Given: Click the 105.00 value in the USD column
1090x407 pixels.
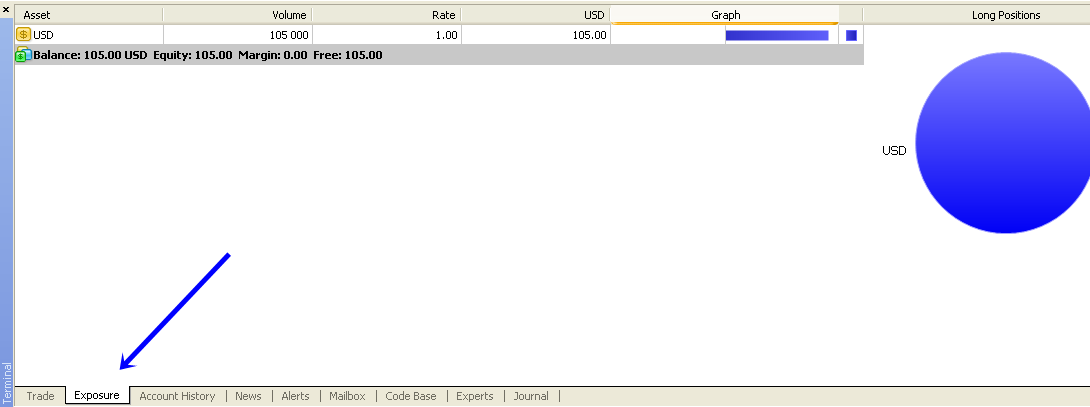Looking at the screenshot, I should tap(589, 35).
